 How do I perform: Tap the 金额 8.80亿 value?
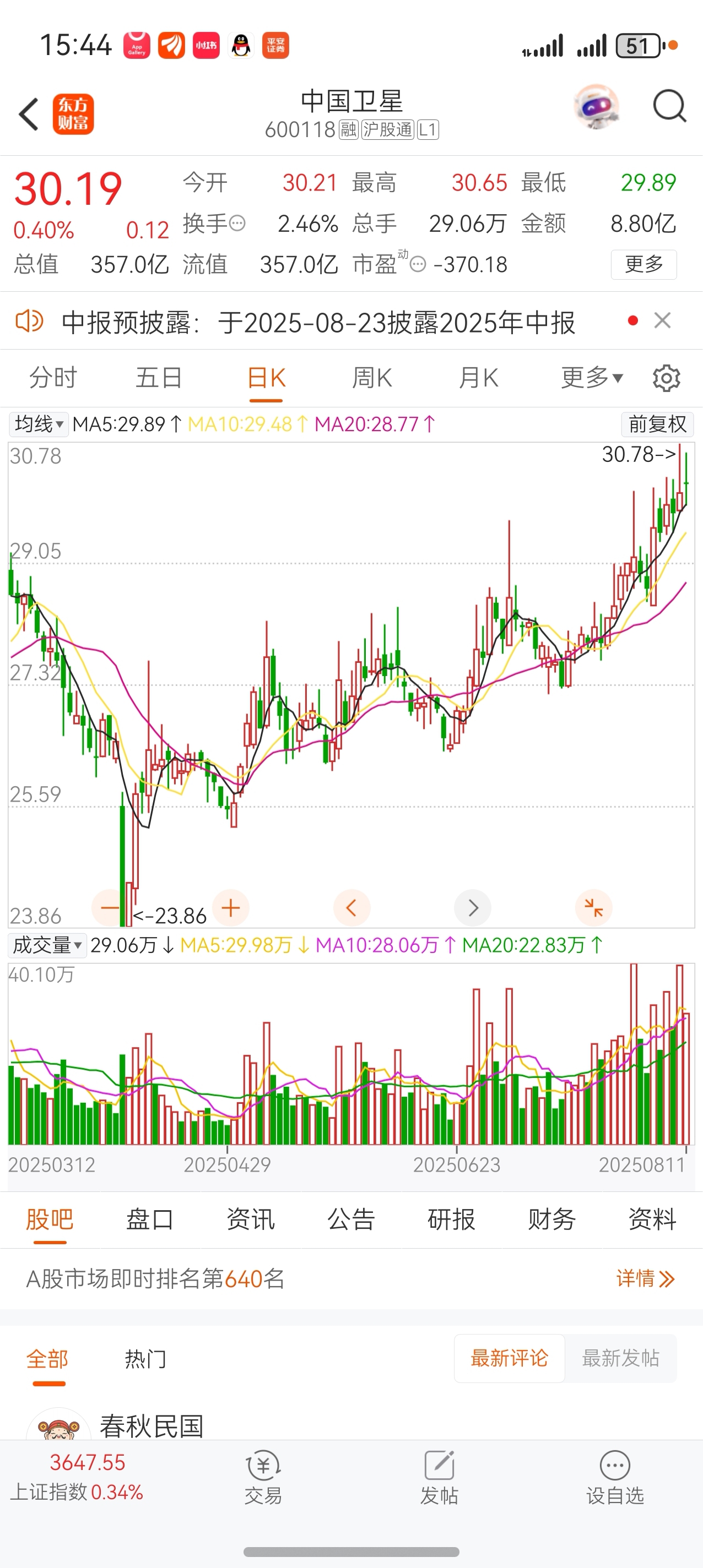tap(643, 224)
